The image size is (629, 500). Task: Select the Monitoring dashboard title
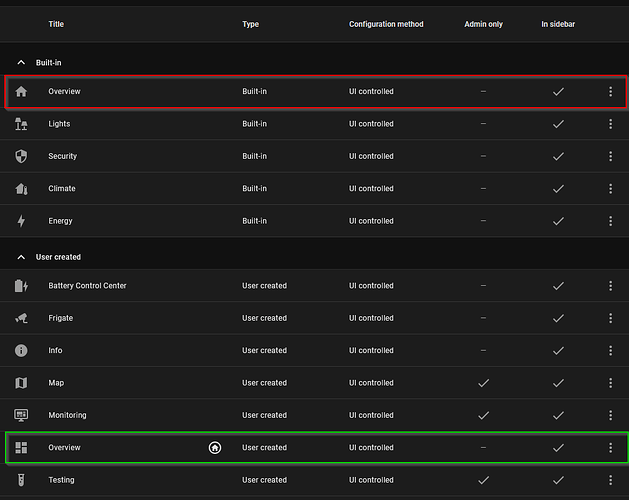pos(67,415)
